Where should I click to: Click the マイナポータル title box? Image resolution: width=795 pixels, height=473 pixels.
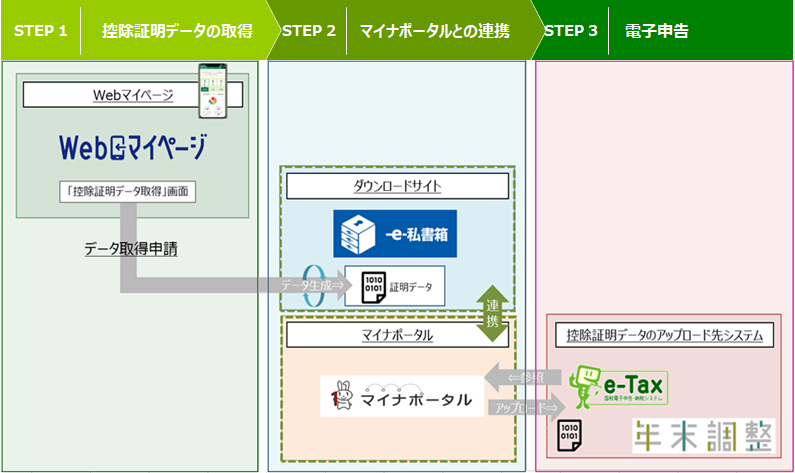pyautogui.click(x=398, y=335)
